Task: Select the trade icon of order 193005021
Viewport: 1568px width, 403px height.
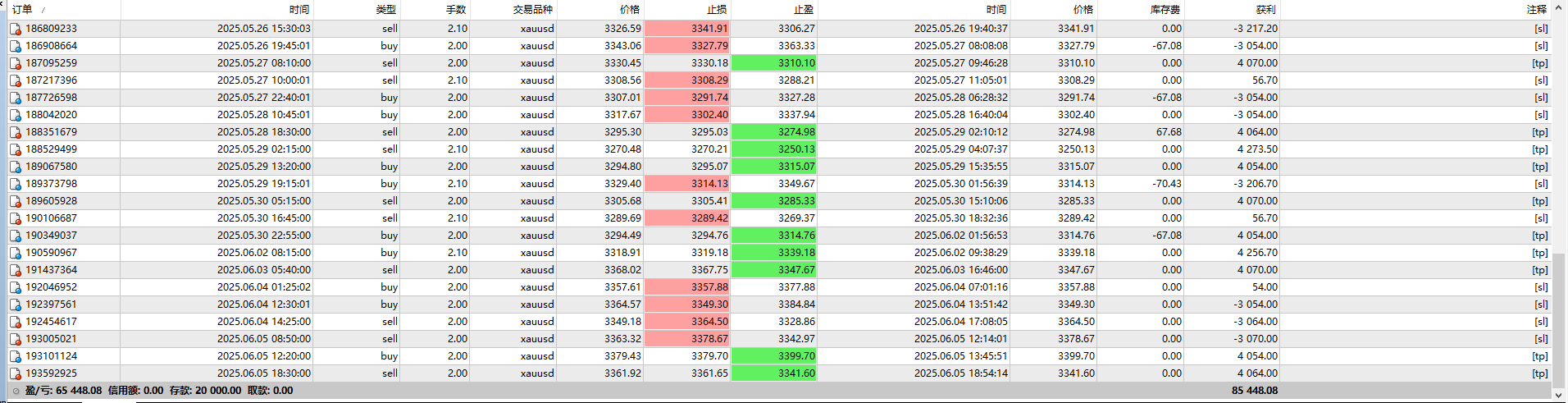Action: click(16, 339)
